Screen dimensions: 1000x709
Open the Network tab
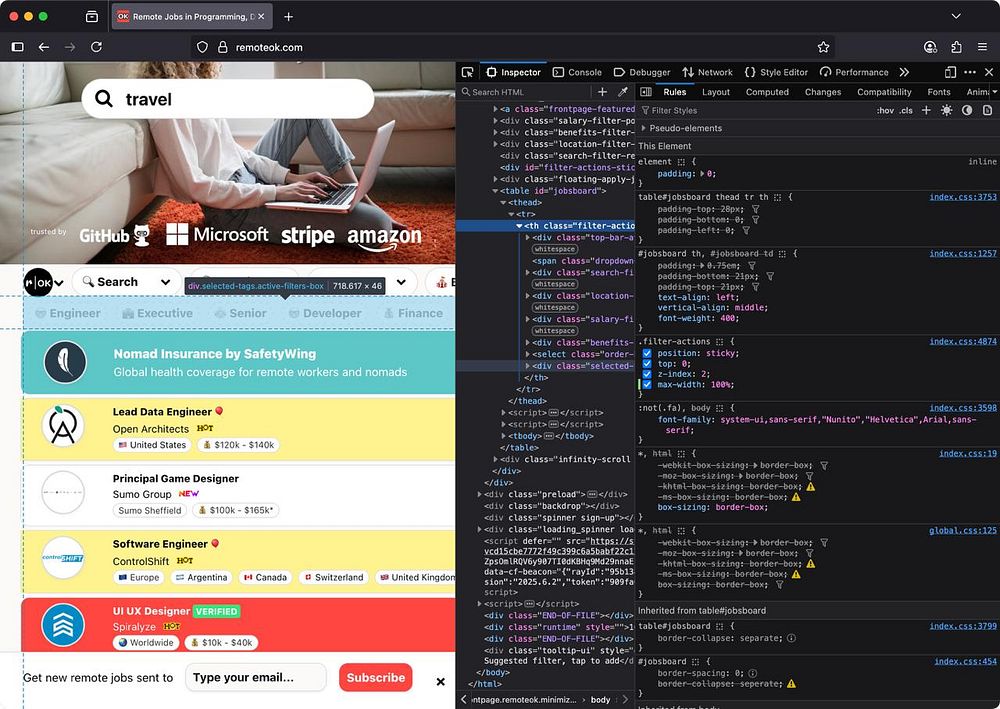[707, 72]
